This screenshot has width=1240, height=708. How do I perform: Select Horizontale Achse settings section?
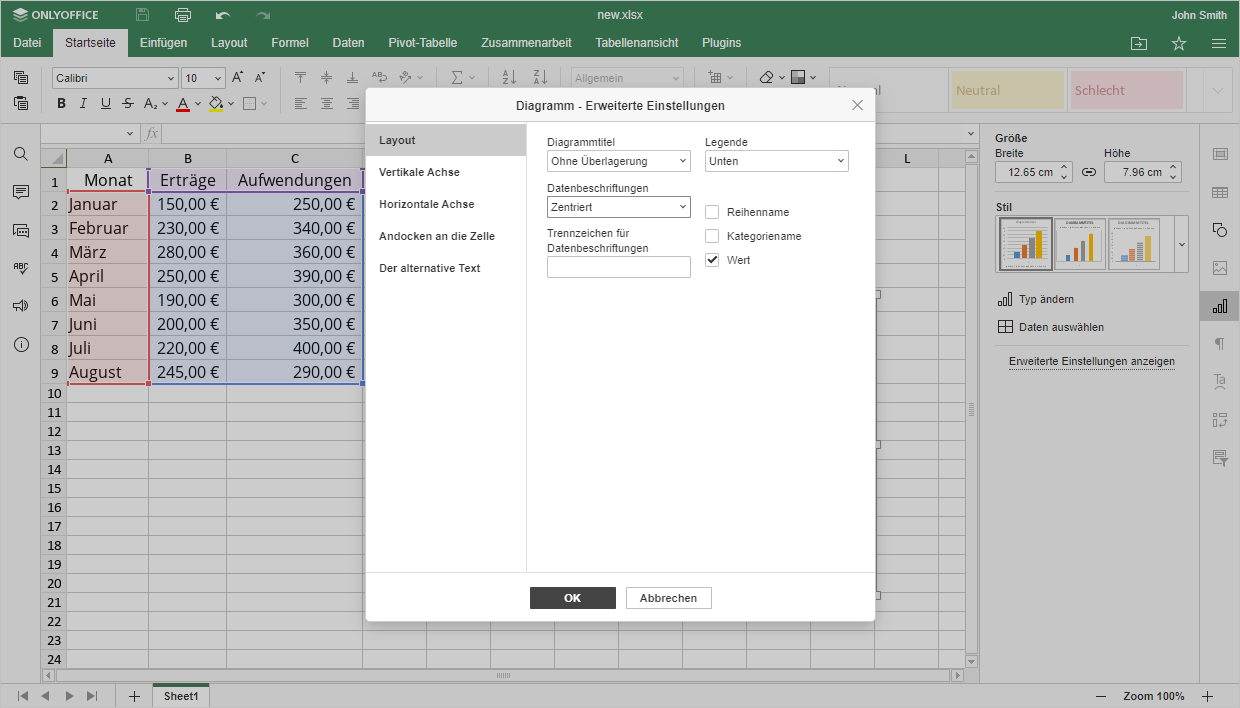[x=446, y=204]
